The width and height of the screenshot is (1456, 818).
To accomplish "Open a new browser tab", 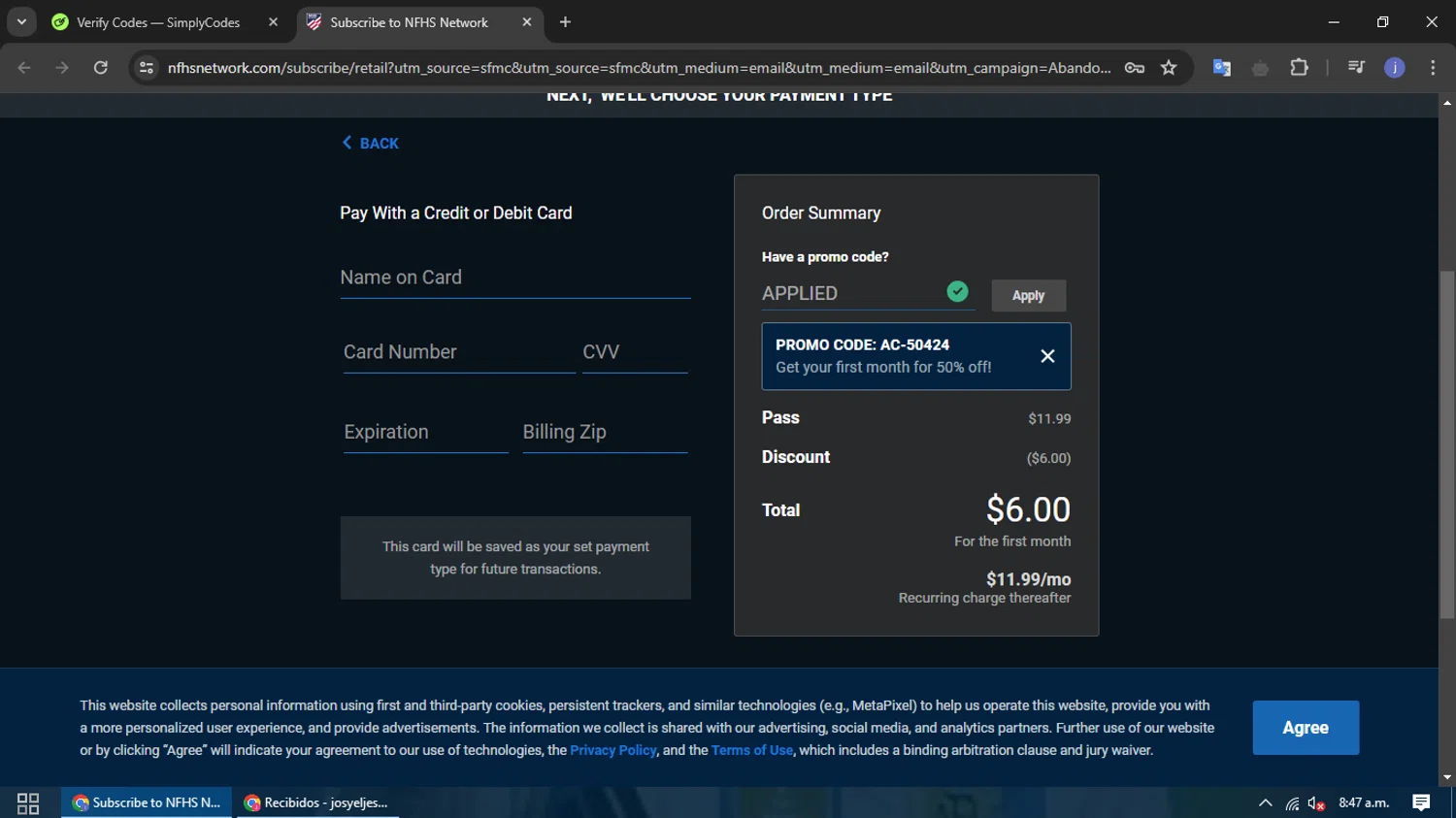I will [x=565, y=22].
